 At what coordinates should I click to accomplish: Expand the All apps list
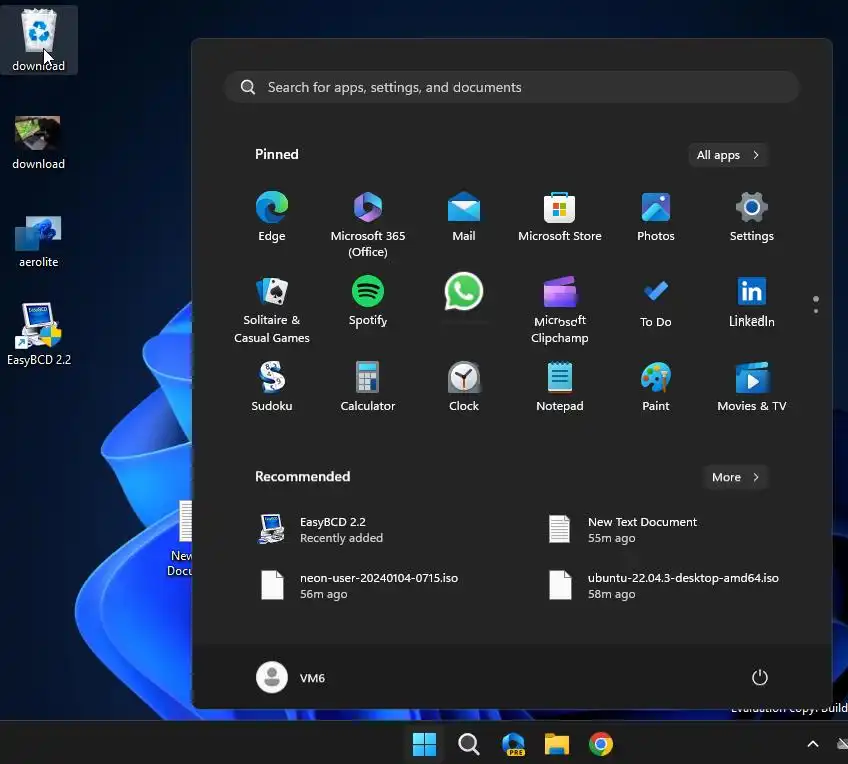[728, 155]
